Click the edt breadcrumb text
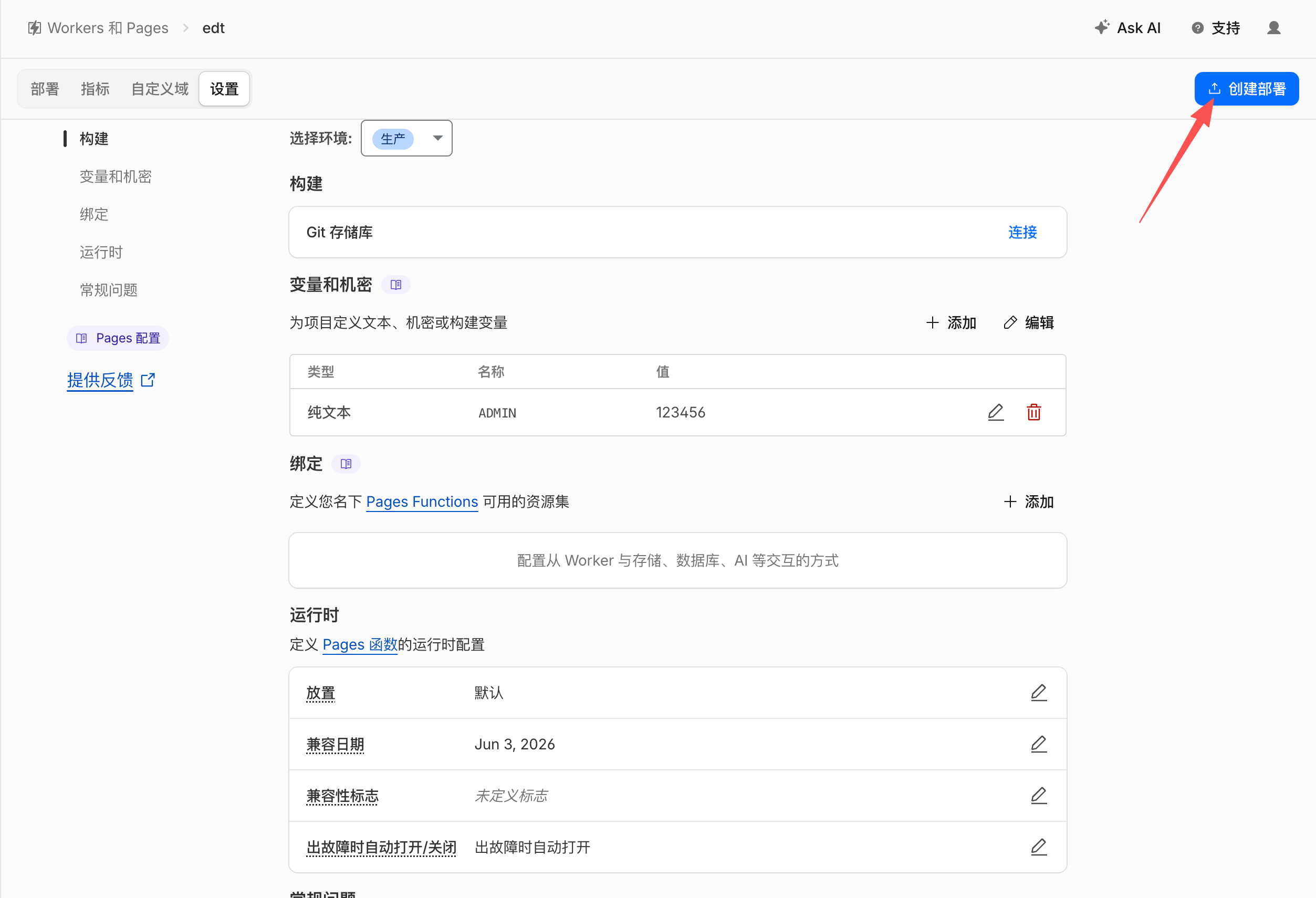 (214, 28)
